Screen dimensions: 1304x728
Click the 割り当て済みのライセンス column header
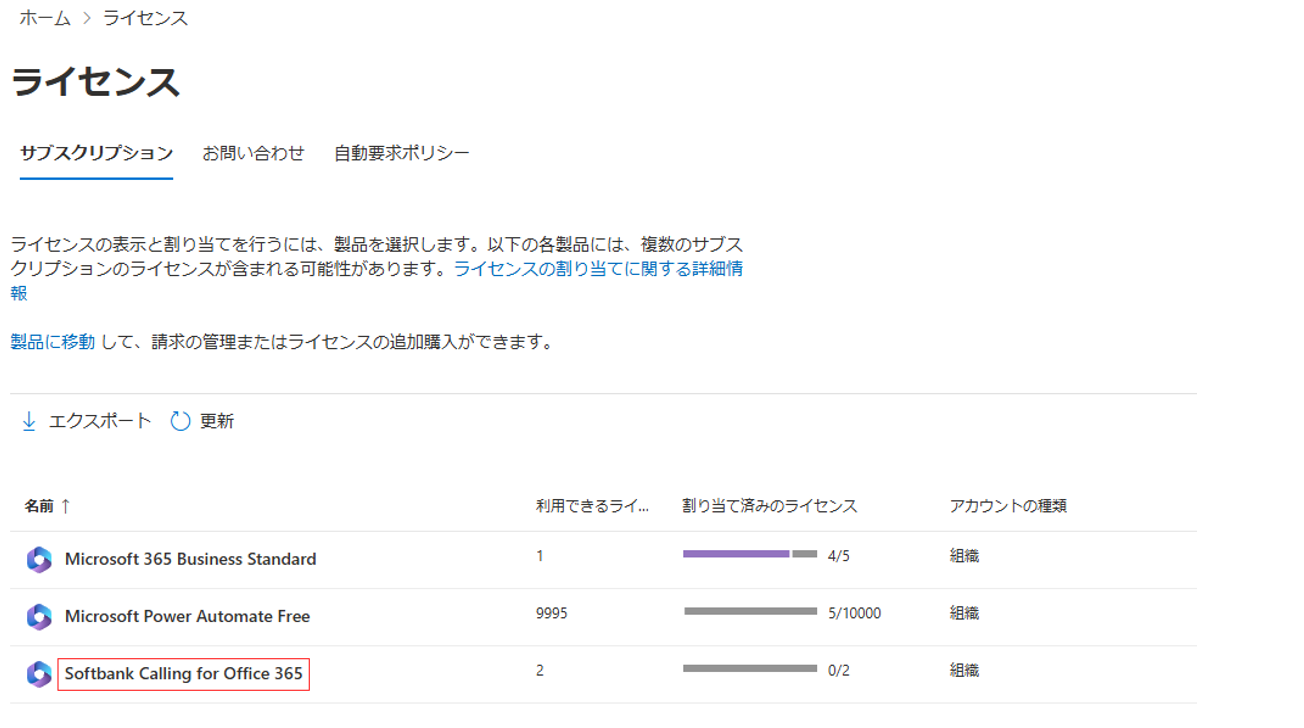(x=770, y=506)
